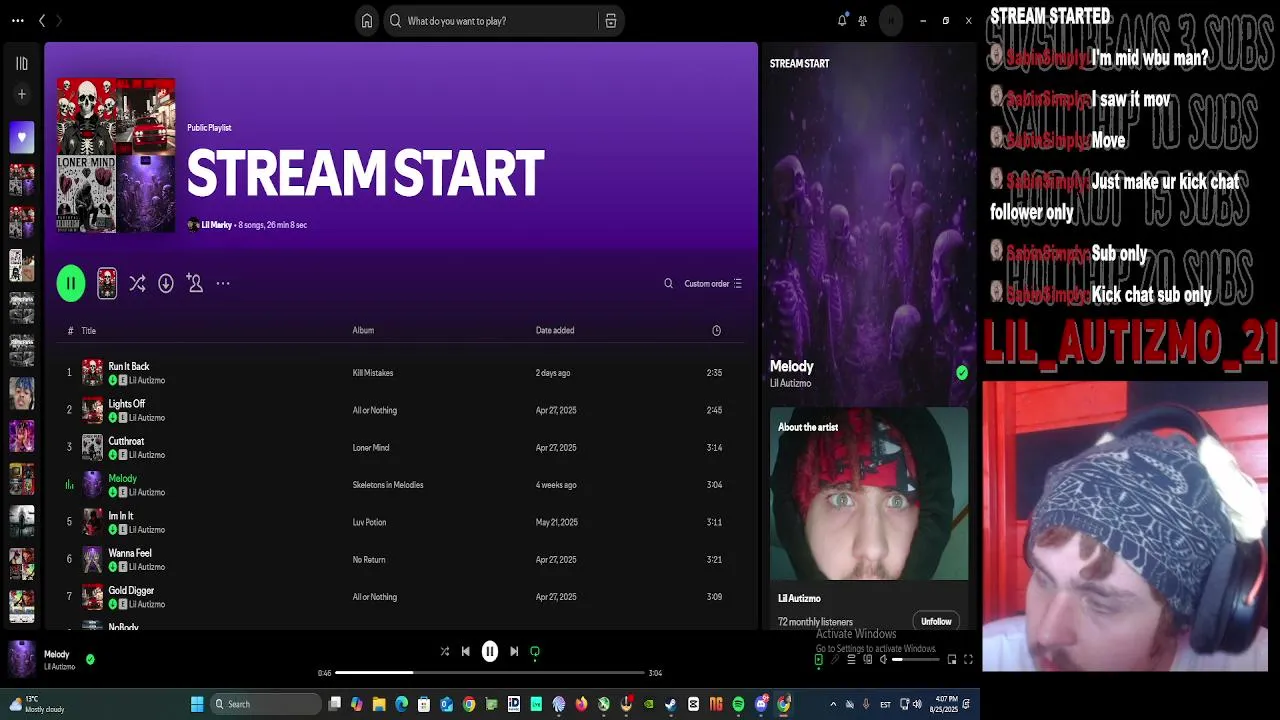1280x720 pixels.
Task: Open the Liked Songs heart tile
Action: pyautogui.click(x=22, y=138)
